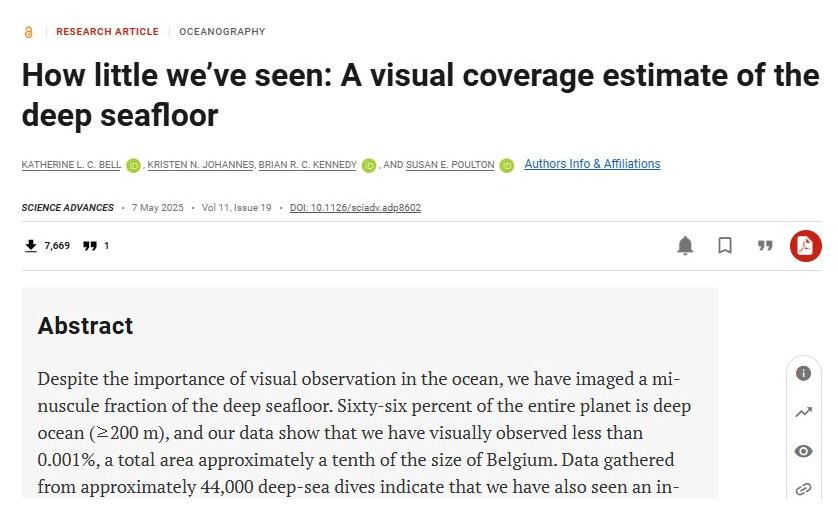Click the Science Advances journal name
The height and width of the screenshot is (512, 838).
click(67, 208)
